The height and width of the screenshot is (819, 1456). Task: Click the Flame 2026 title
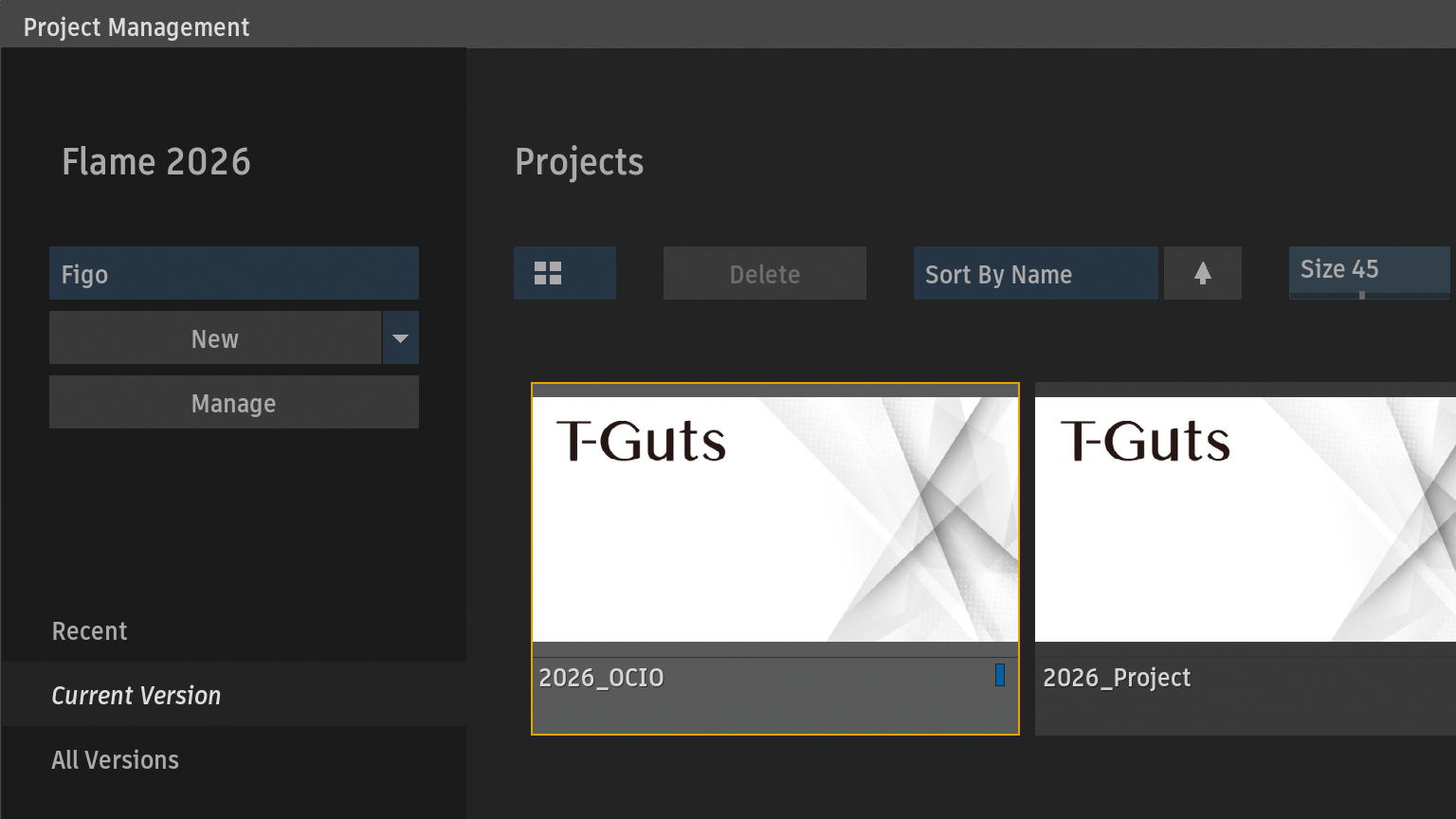tap(156, 162)
